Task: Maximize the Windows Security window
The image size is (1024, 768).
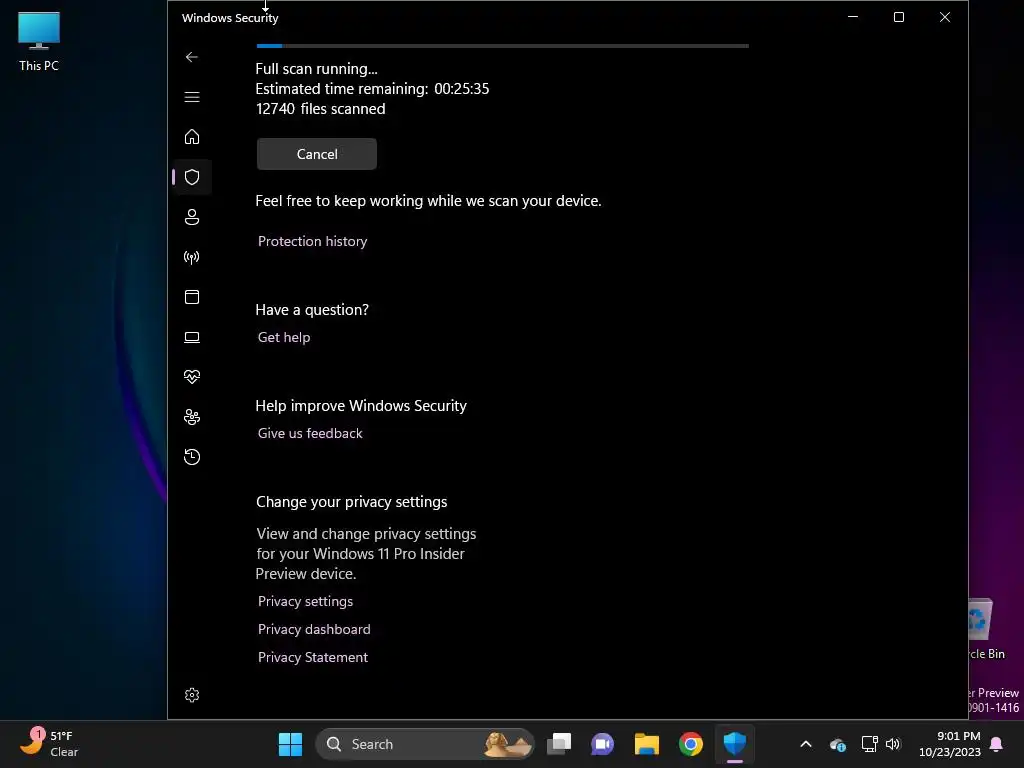Action: tap(899, 17)
